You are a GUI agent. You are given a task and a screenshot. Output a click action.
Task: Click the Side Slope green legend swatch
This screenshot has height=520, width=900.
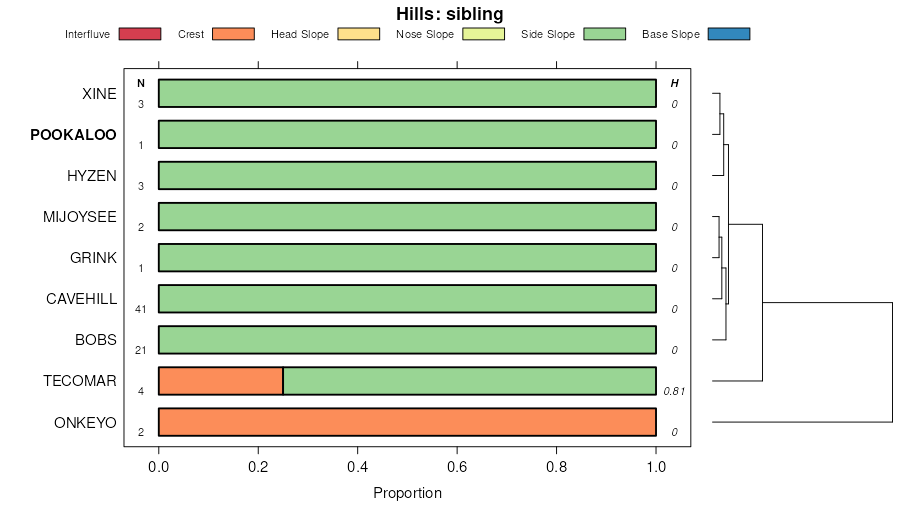604,34
